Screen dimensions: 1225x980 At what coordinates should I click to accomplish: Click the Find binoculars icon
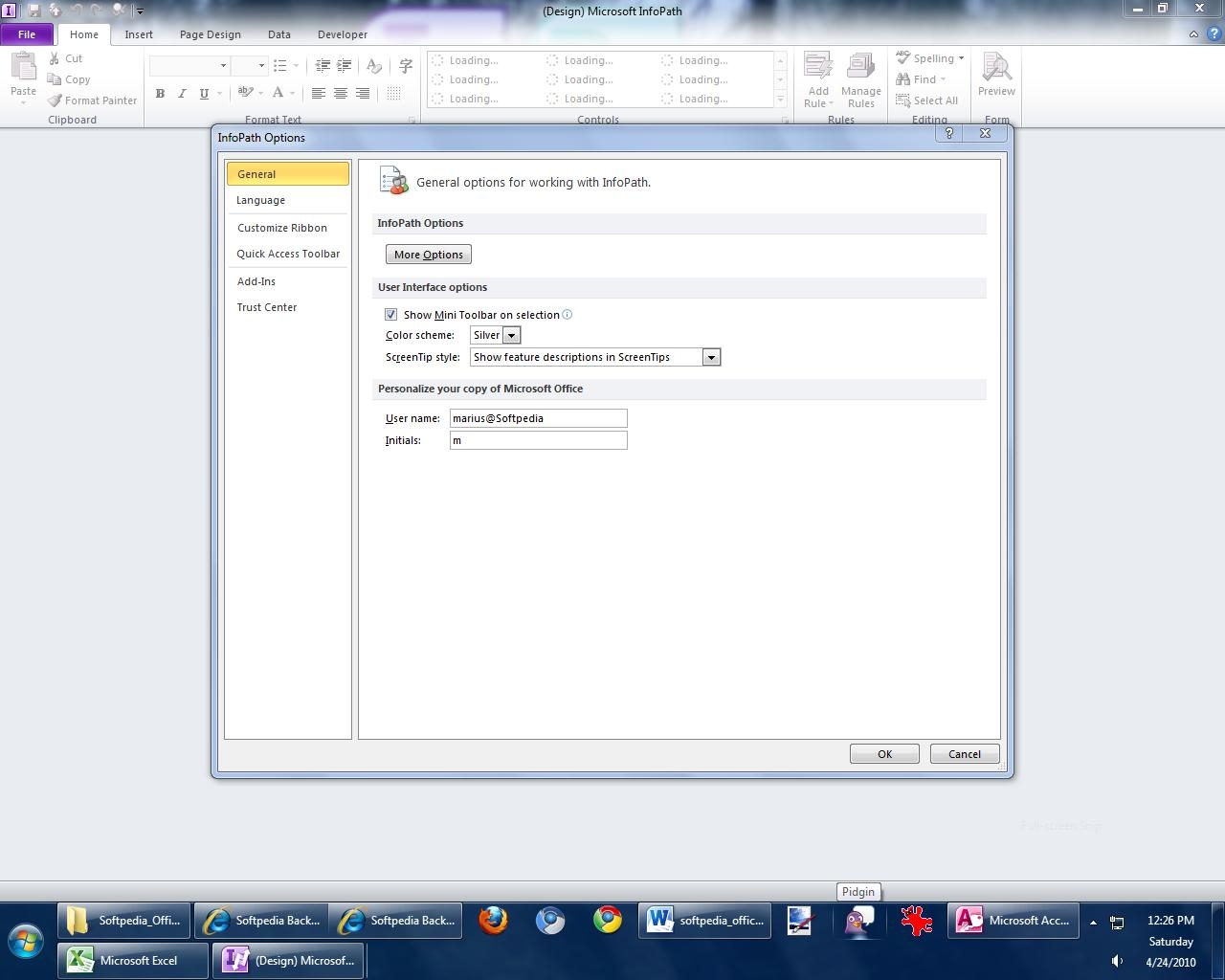pyautogui.click(x=902, y=79)
